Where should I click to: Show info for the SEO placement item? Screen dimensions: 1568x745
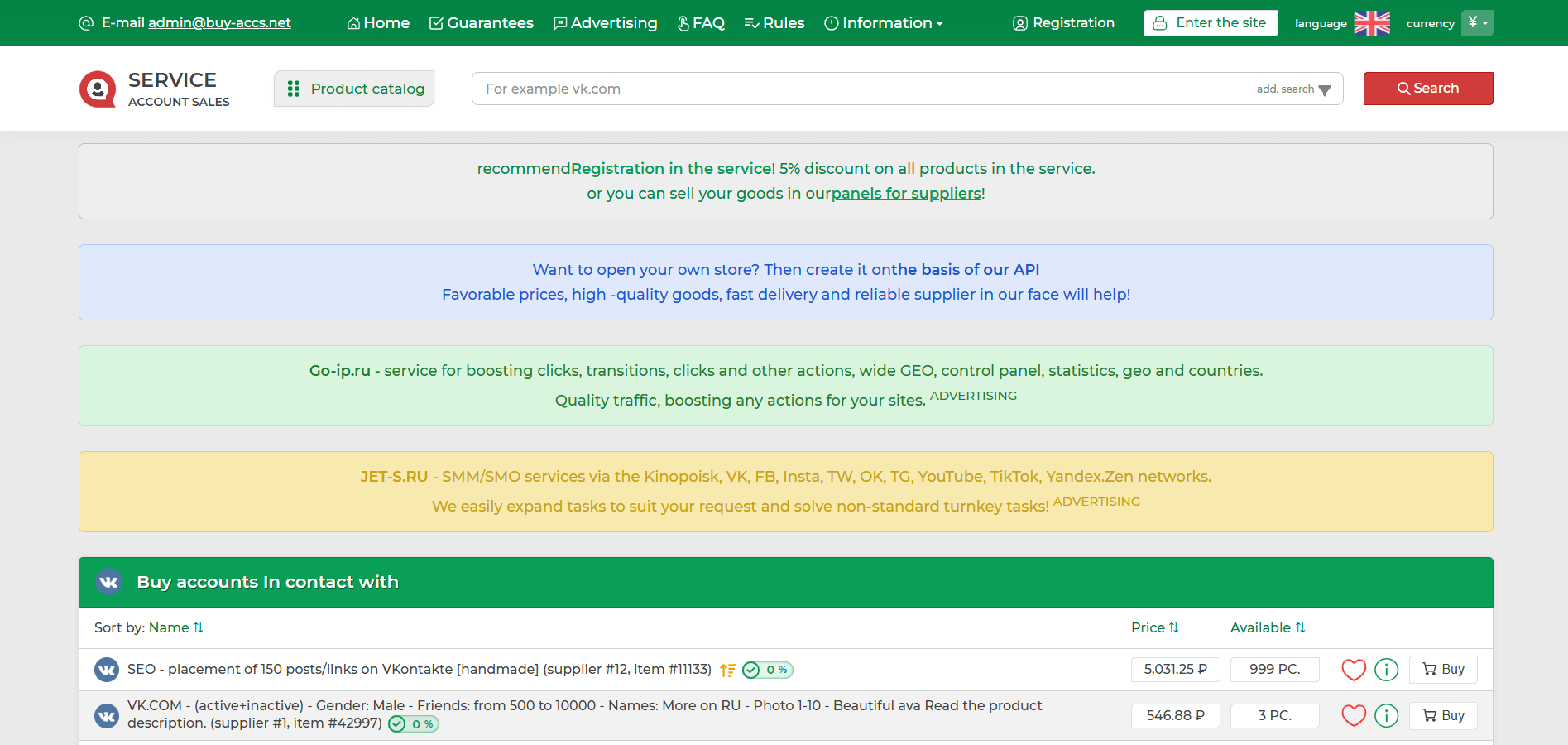coord(1386,670)
